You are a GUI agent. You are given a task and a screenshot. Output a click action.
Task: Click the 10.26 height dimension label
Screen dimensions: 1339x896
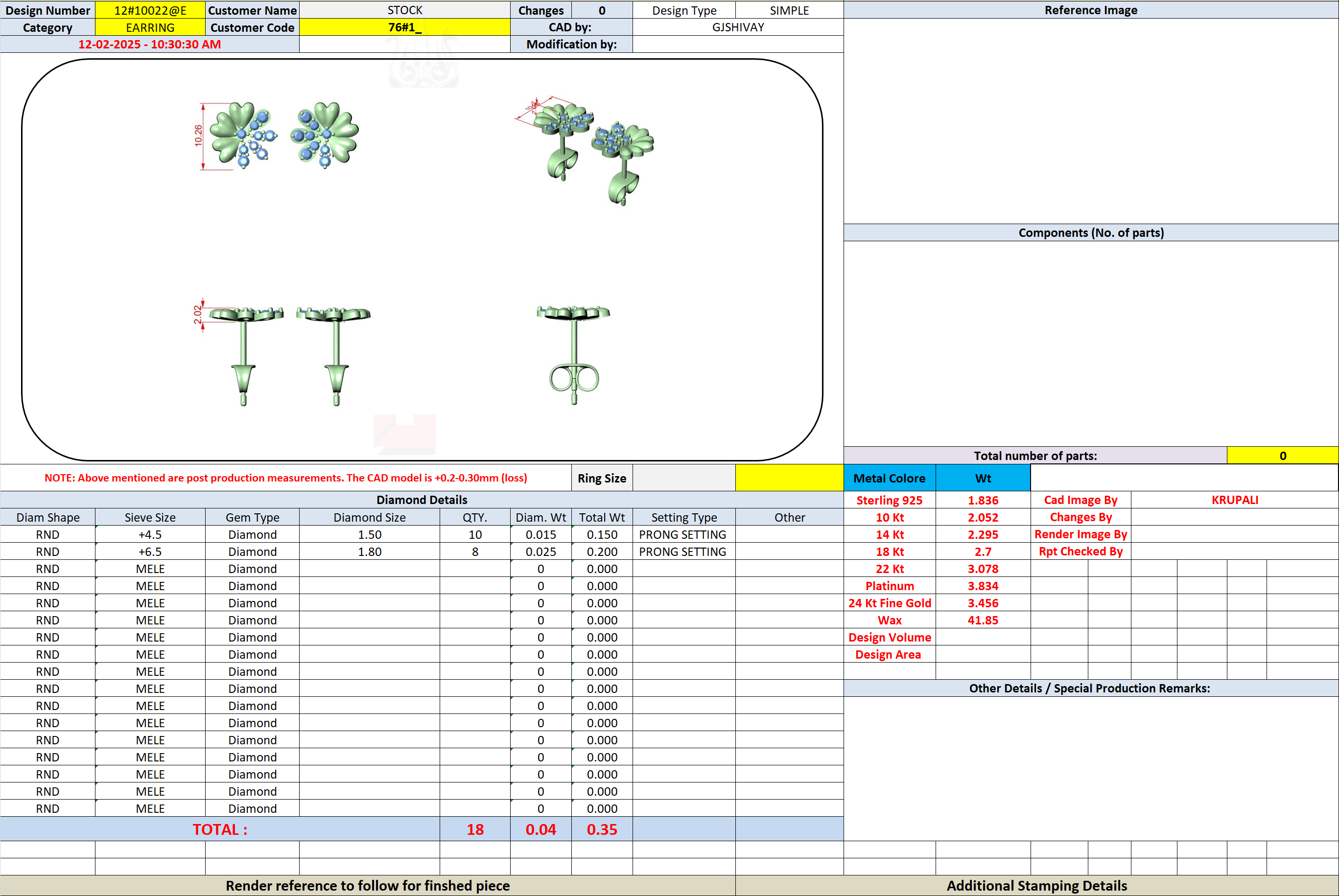(x=198, y=136)
